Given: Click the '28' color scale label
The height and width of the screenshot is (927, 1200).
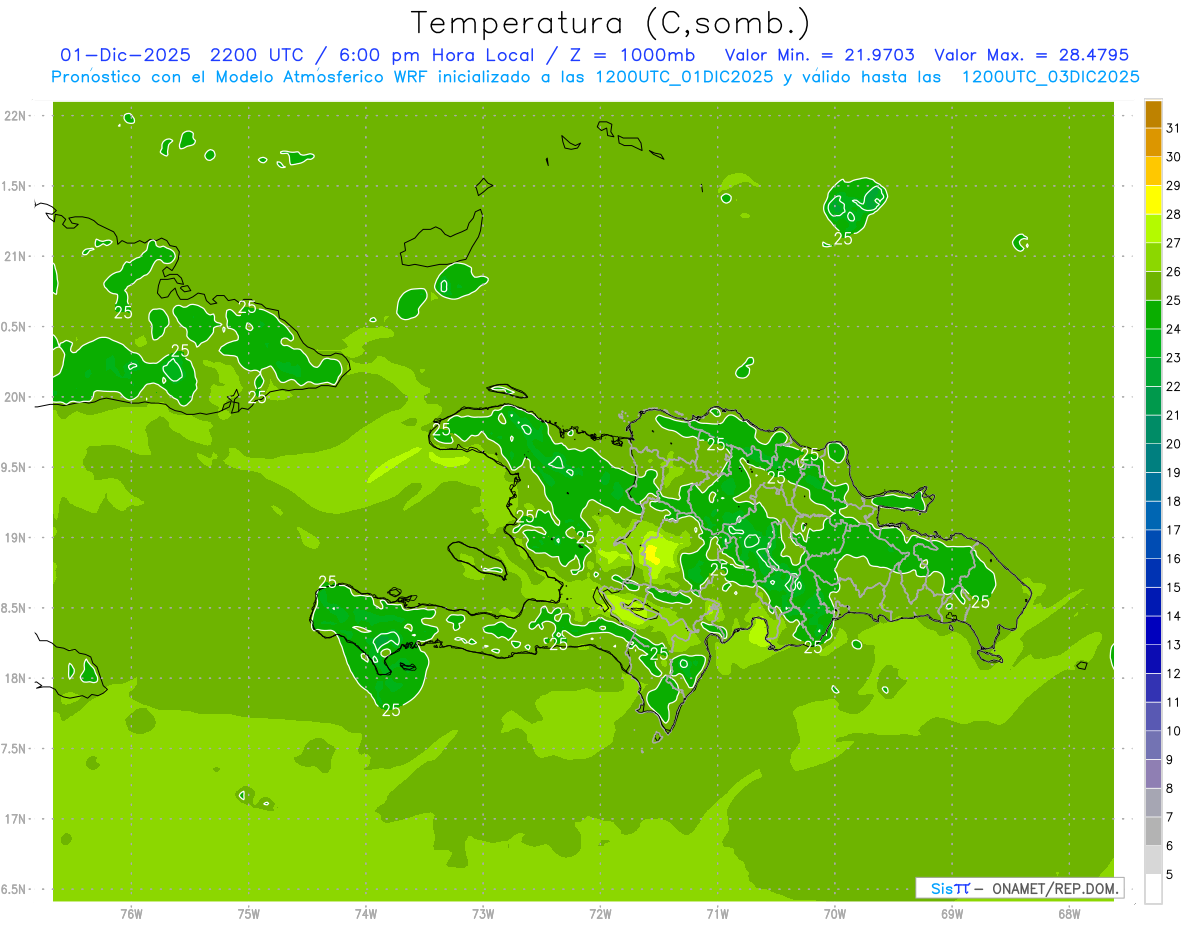Looking at the screenshot, I should tap(1174, 214).
